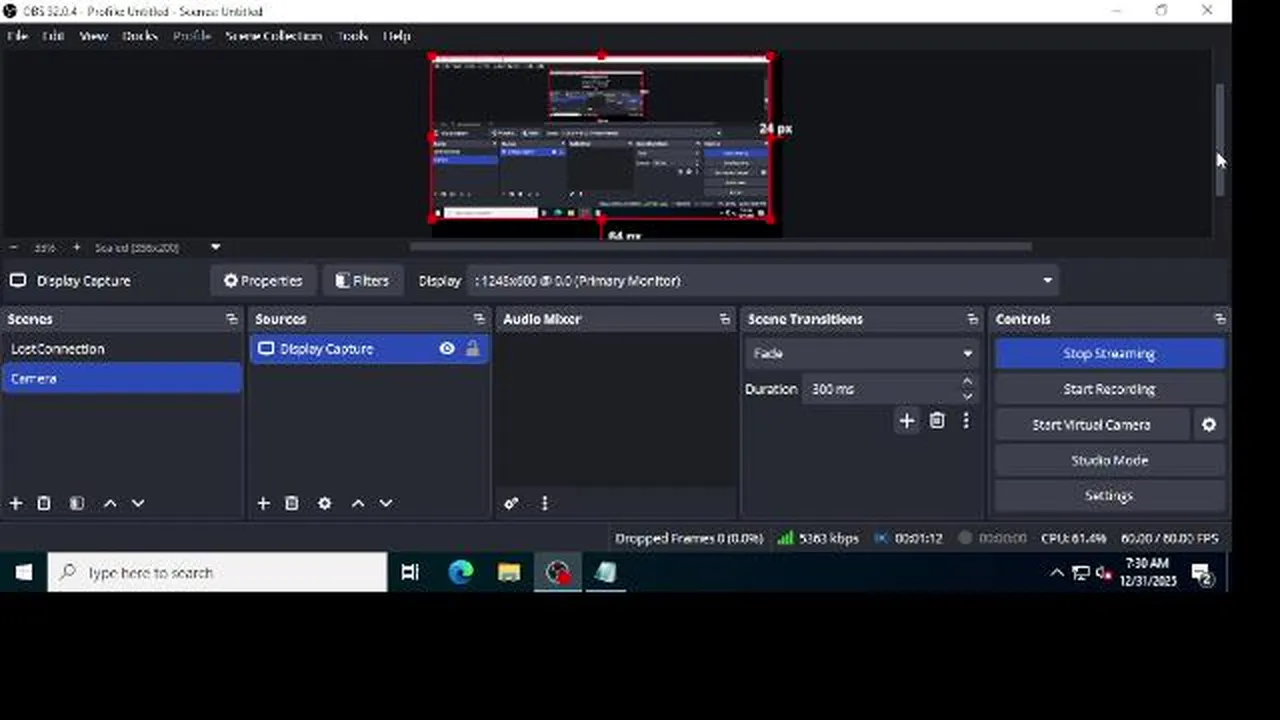
Task: Toggle Display Capture visibility eye
Action: point(447,349)
